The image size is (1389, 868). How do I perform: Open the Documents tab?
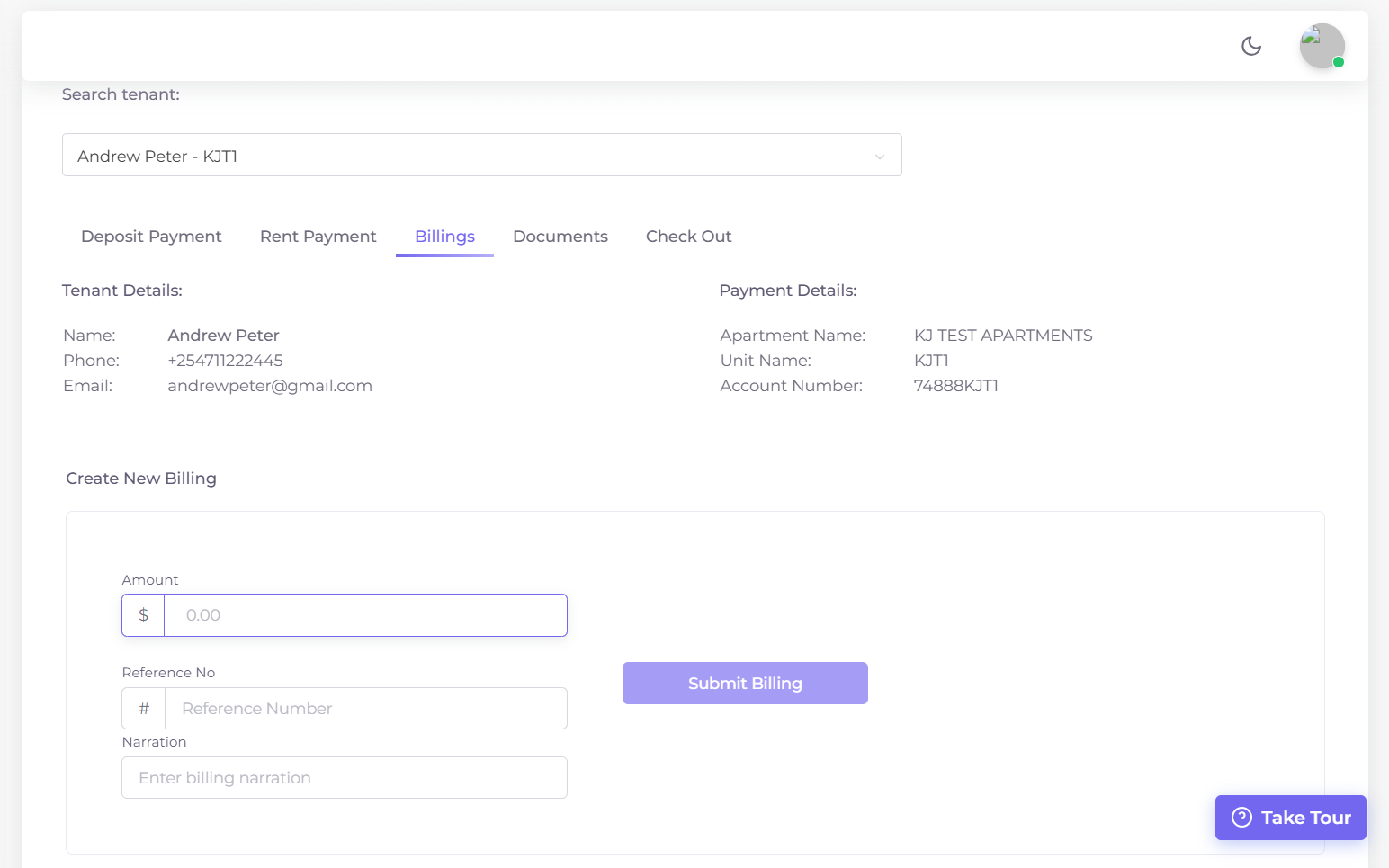tap(560, 236)
